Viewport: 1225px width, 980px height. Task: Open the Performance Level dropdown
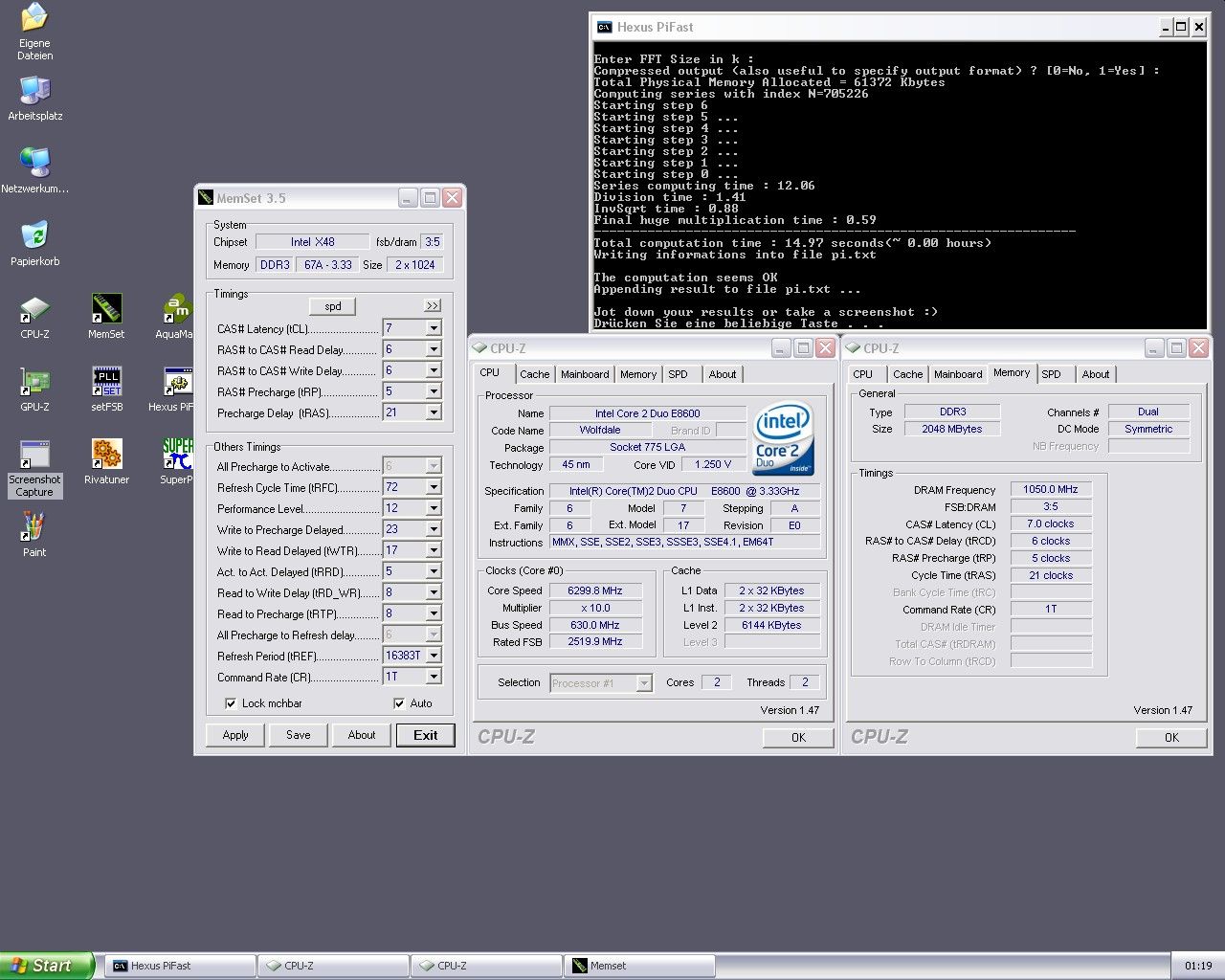(434, 508)
